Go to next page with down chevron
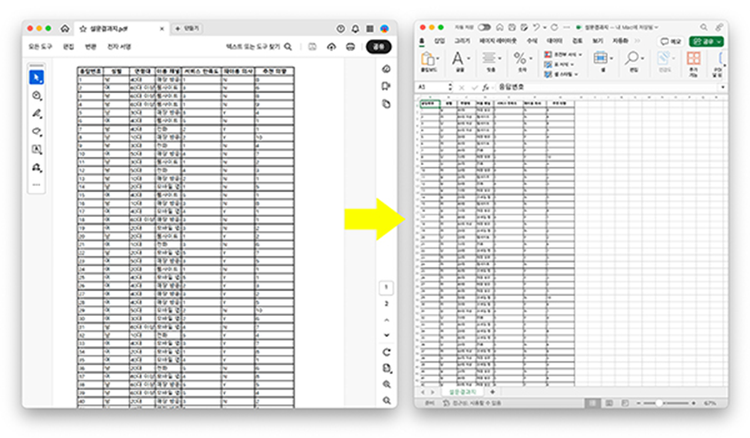 pos(386,335)
